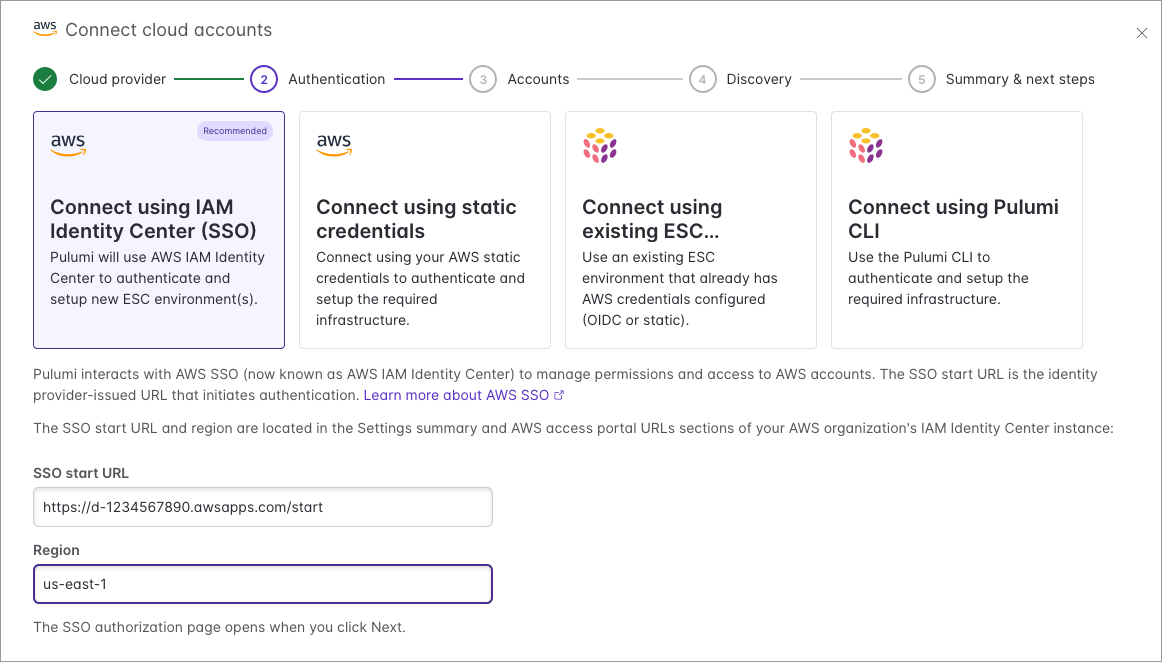Click Pulumi logo on Pulumi CLI card
The height and width of the screenshot is (662, 1162).
coord(866,146)
